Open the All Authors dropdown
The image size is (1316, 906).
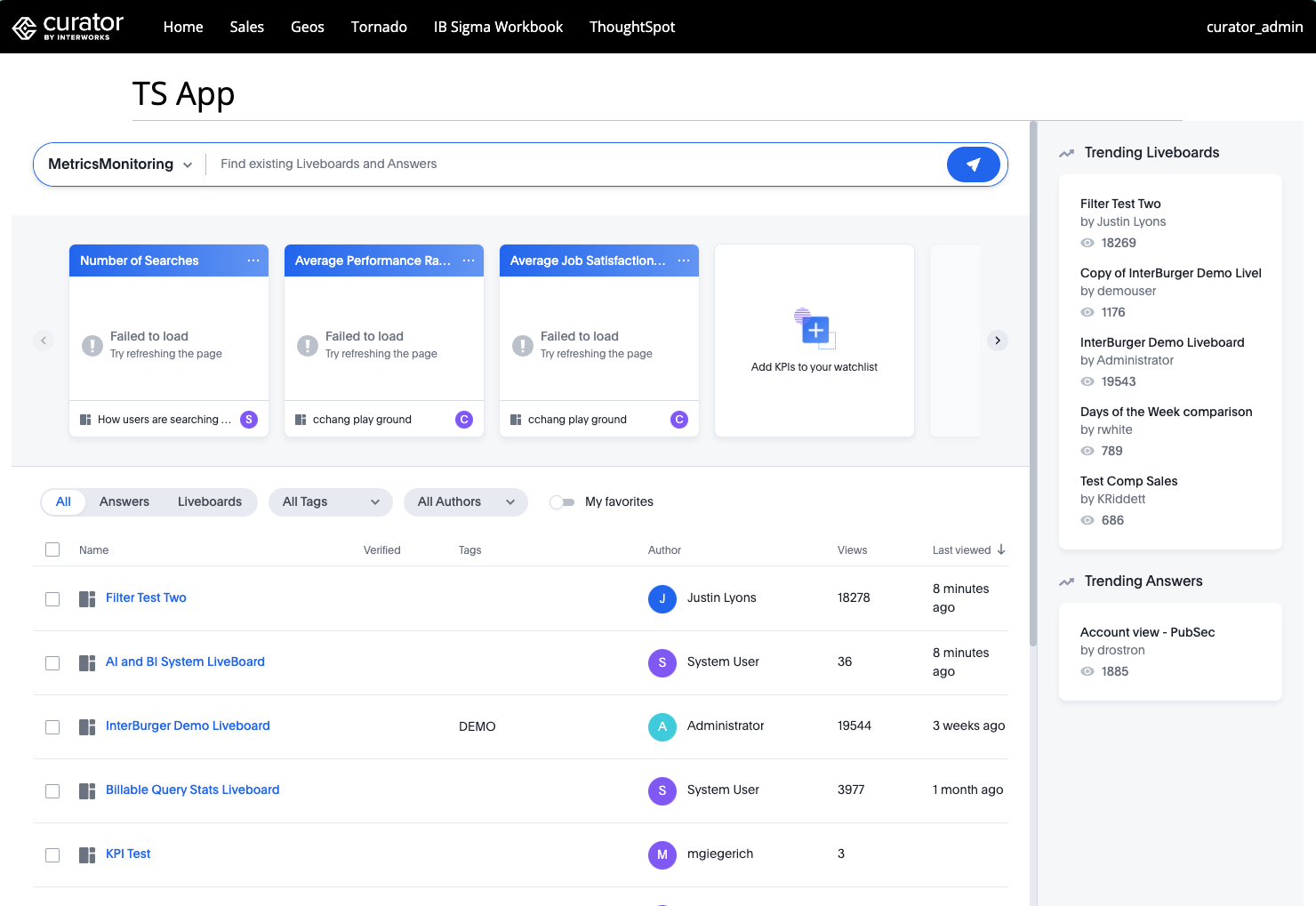(466, 502)
